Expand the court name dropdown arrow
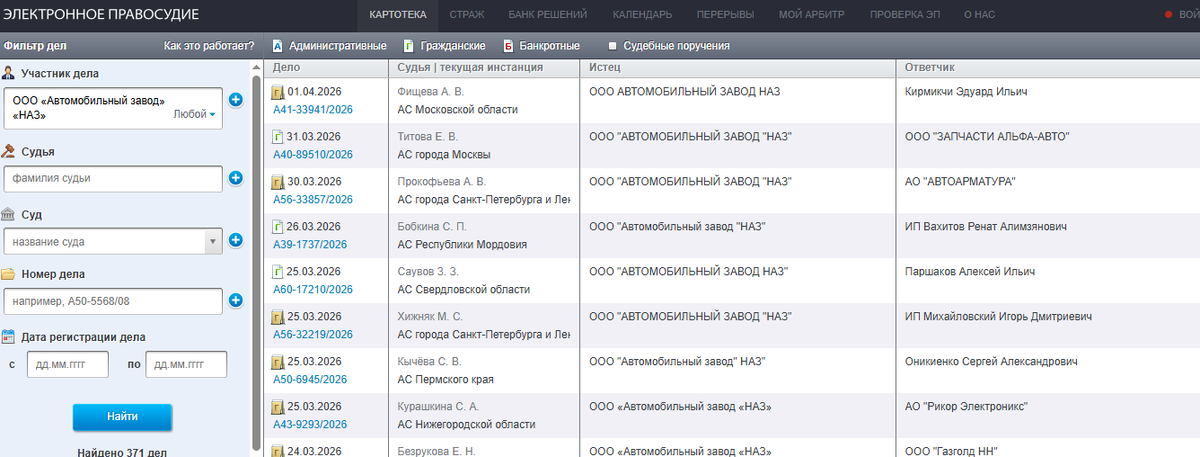The height and width of the screenshot is (457, 1200). point(212,241)
